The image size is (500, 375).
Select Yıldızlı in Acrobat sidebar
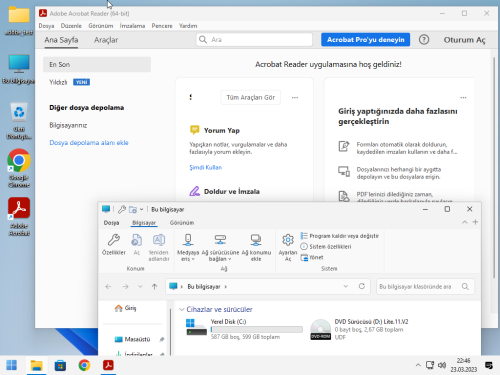(58, 82)
